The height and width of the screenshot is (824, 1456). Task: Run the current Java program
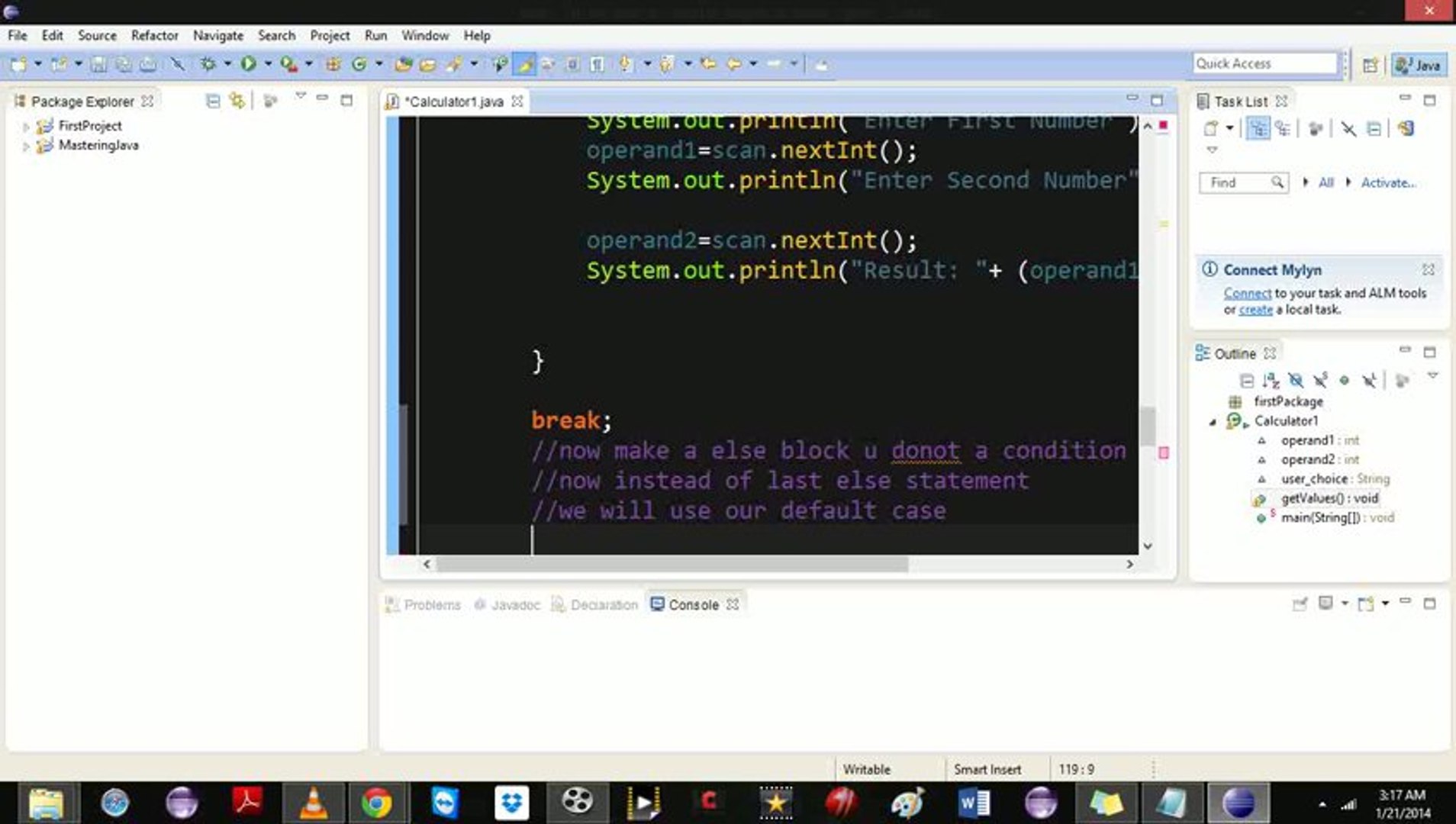(252, 63)
